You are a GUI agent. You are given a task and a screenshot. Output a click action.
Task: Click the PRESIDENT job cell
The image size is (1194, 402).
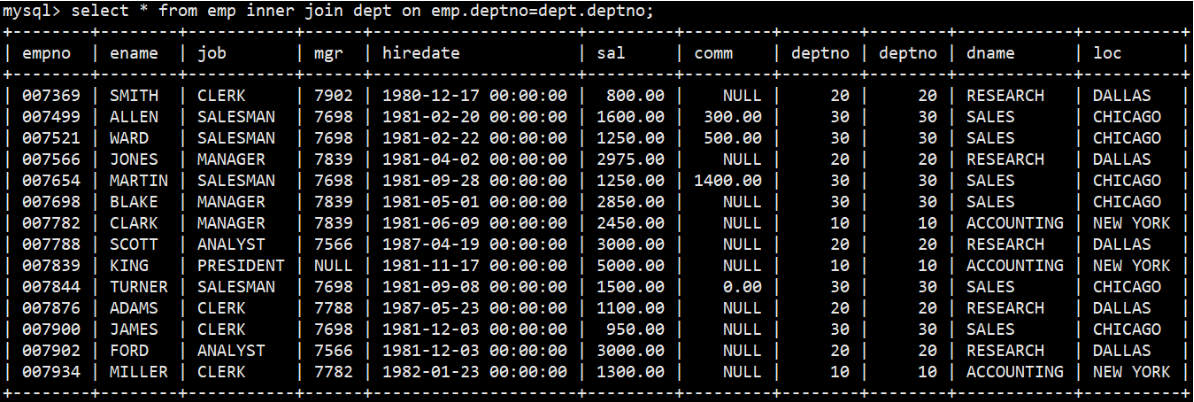coord(241,266)
